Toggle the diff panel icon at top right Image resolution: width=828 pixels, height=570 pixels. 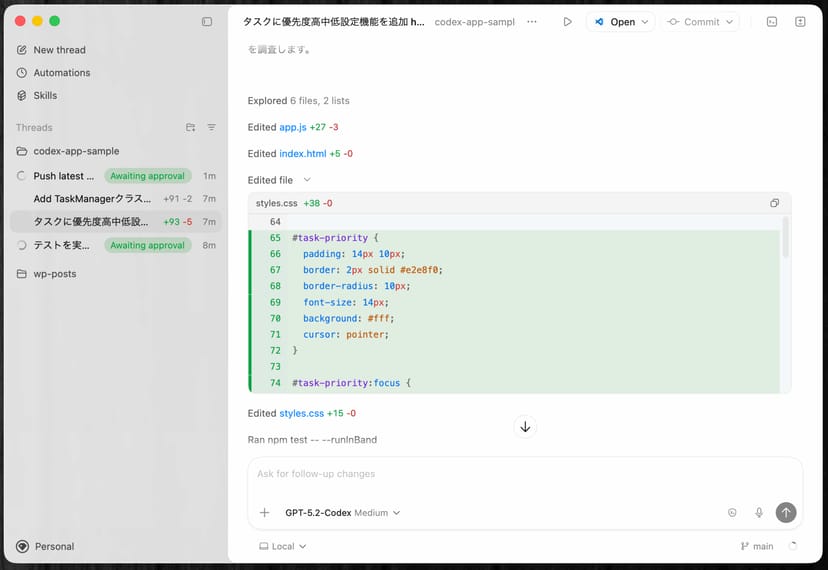[800, 22]
